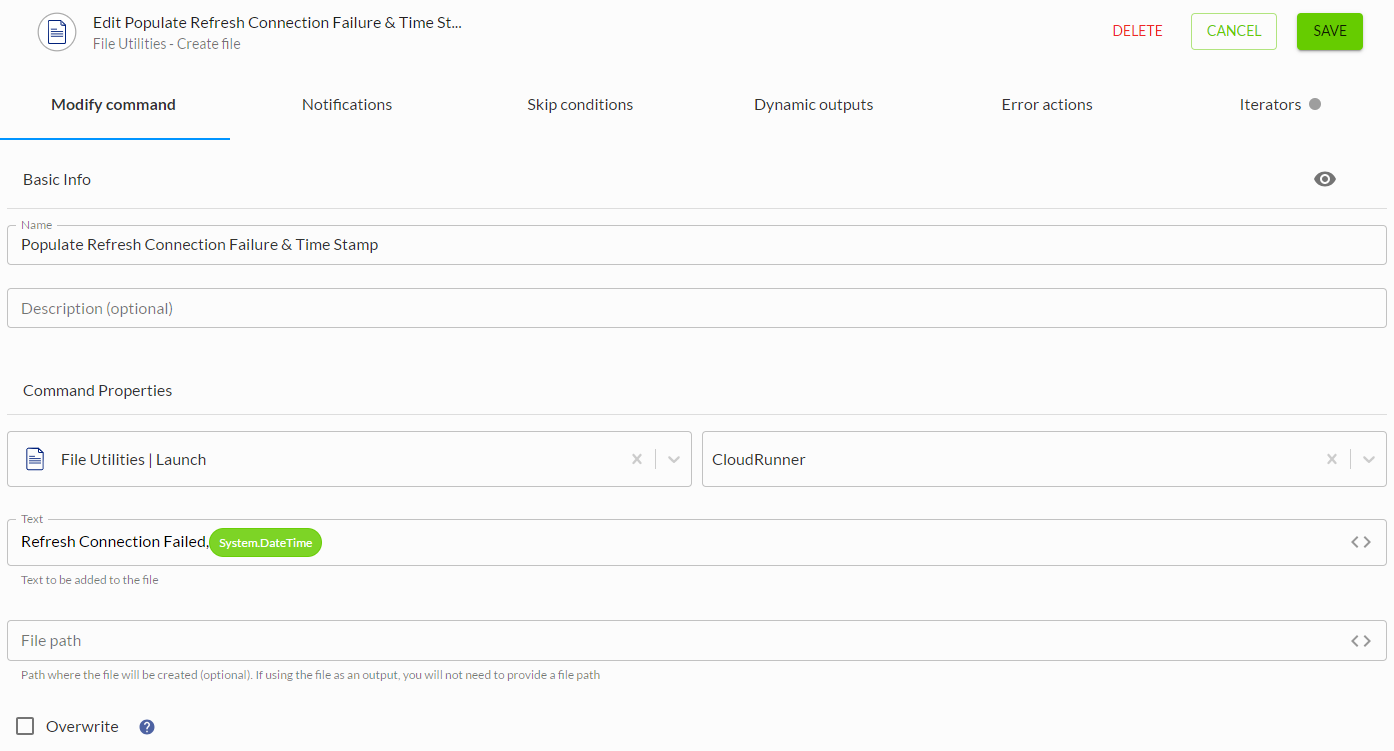Screen dimensions: 1394x751
Task: Click the Iterators status dot indicator
Action: [1315, 104]
